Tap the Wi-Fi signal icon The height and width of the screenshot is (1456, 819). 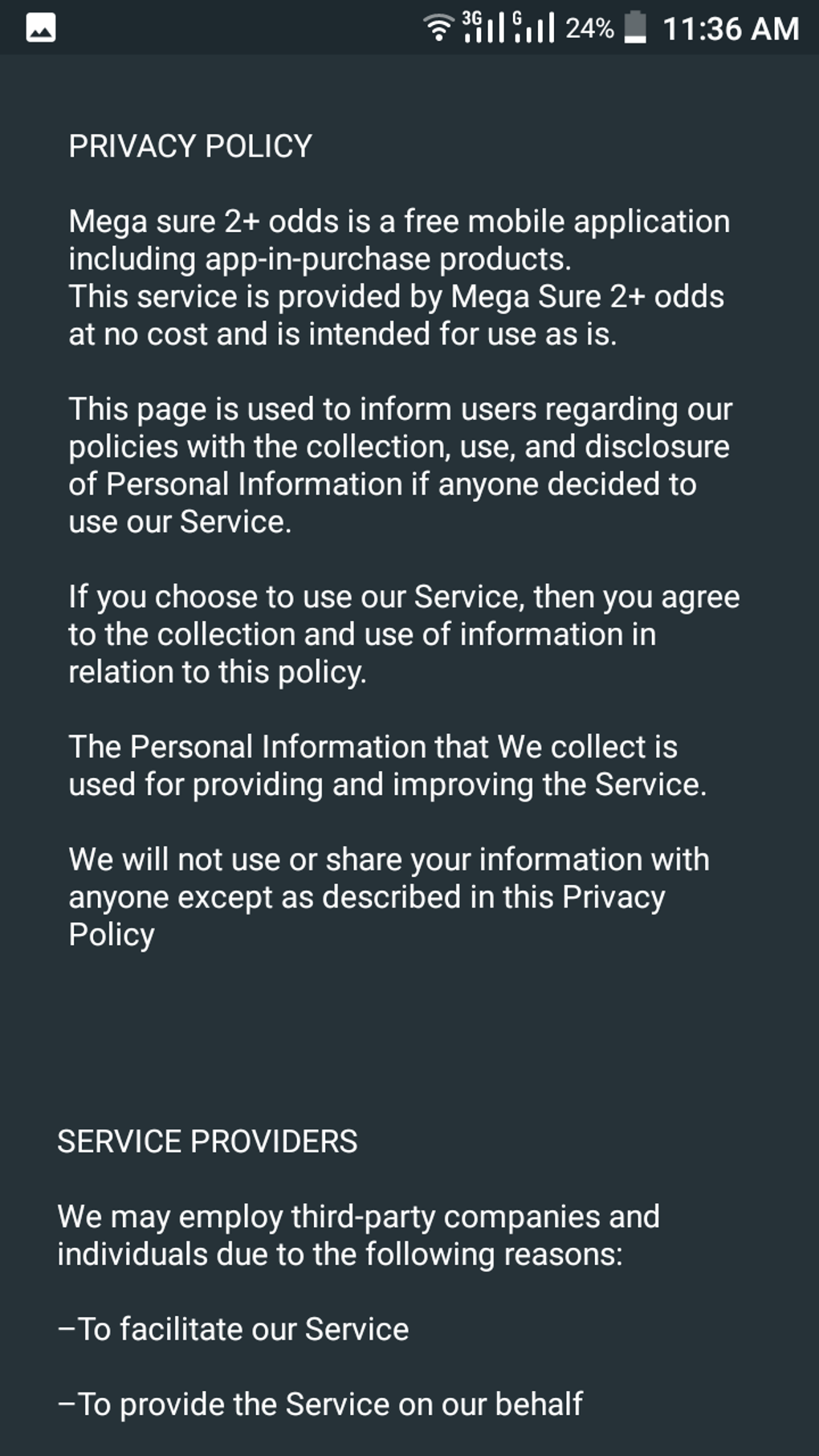[438, 28]
